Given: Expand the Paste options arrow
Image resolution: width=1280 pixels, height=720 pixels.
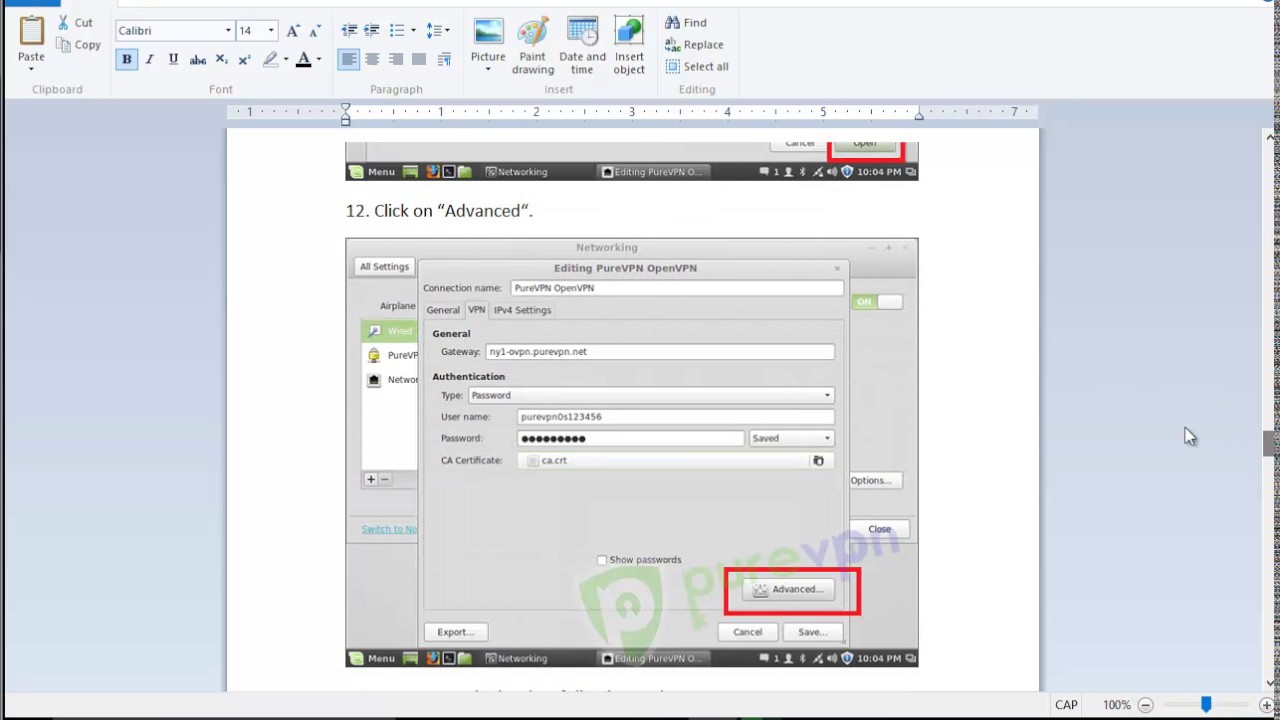Looking at the screenshot, I should [x=31, y=69].
